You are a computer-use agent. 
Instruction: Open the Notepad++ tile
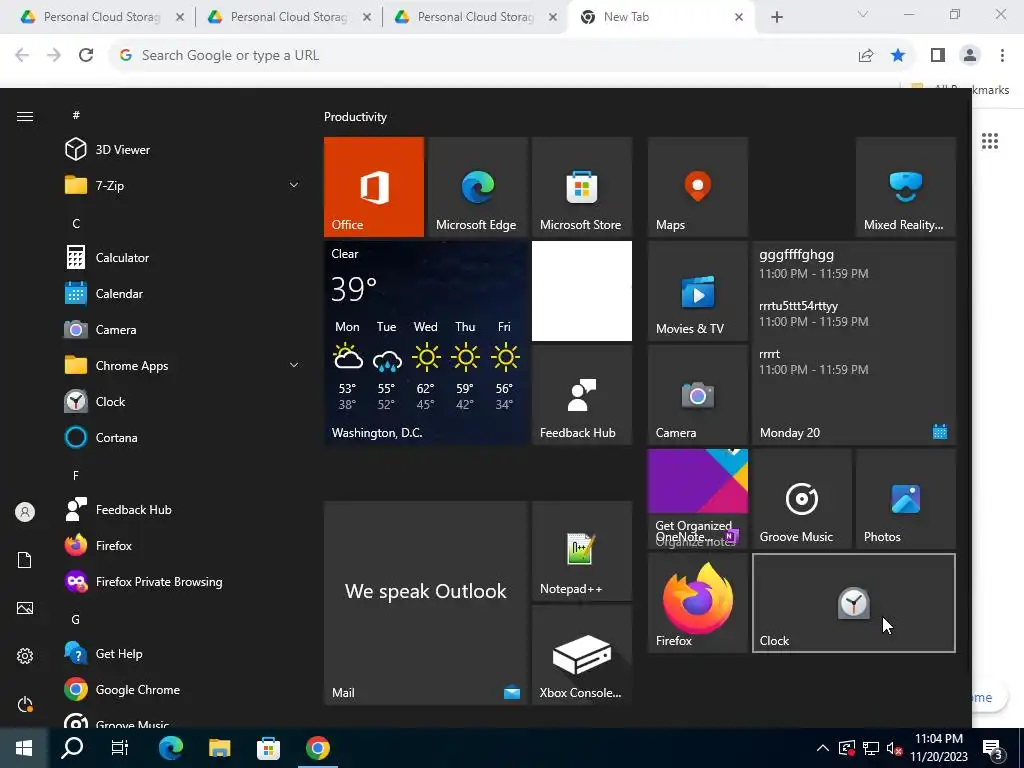click(582, 551)
